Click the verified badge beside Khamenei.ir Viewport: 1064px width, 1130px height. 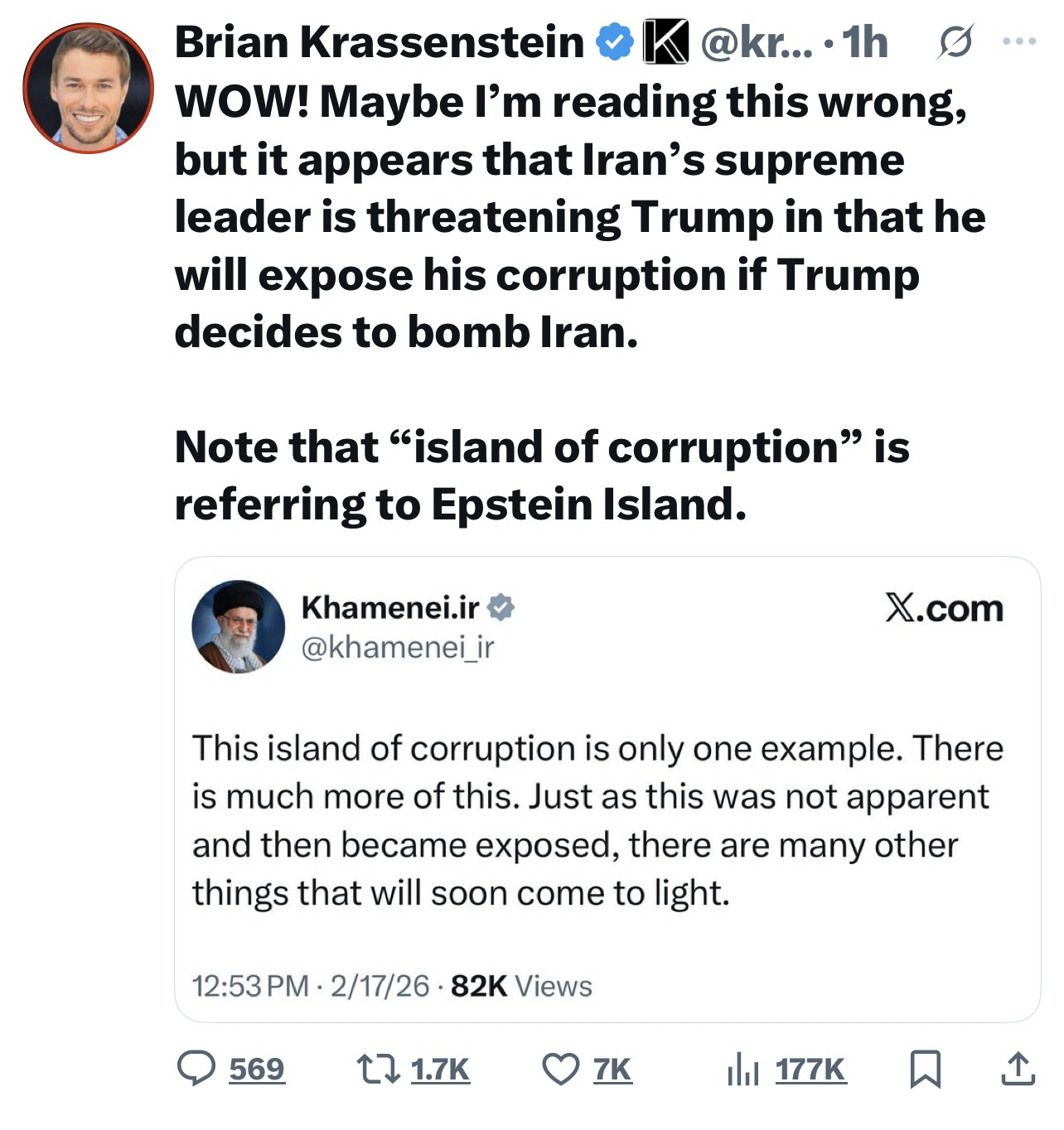(501, 607)
